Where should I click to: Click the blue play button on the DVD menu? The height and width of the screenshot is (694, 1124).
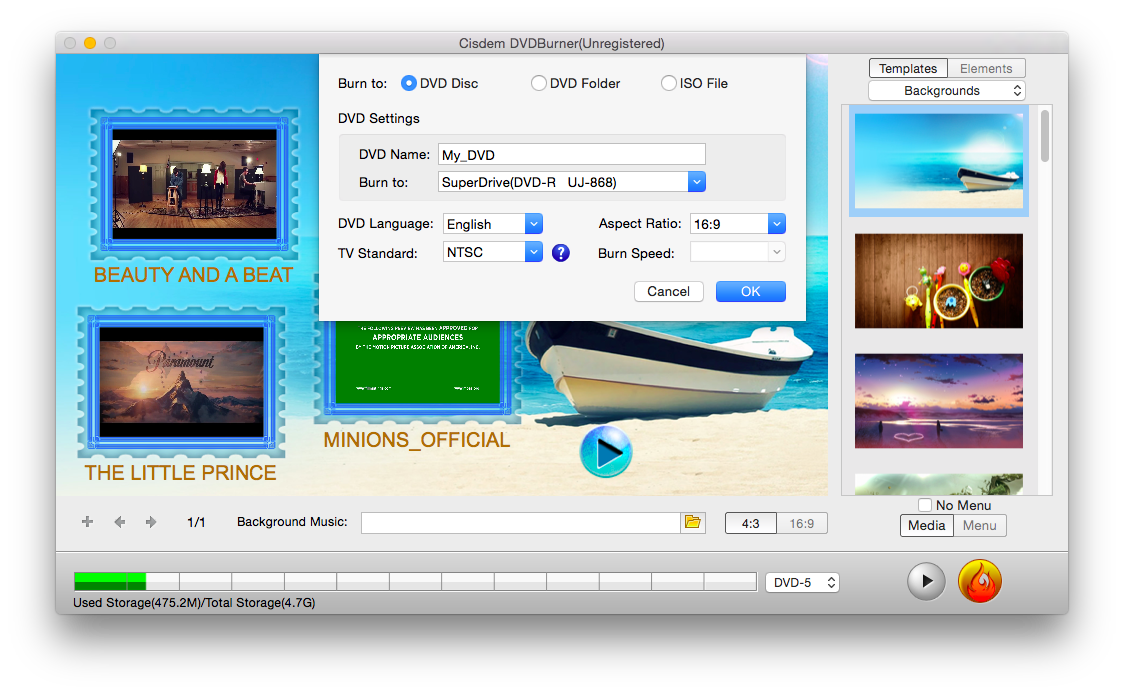[605, 453]
